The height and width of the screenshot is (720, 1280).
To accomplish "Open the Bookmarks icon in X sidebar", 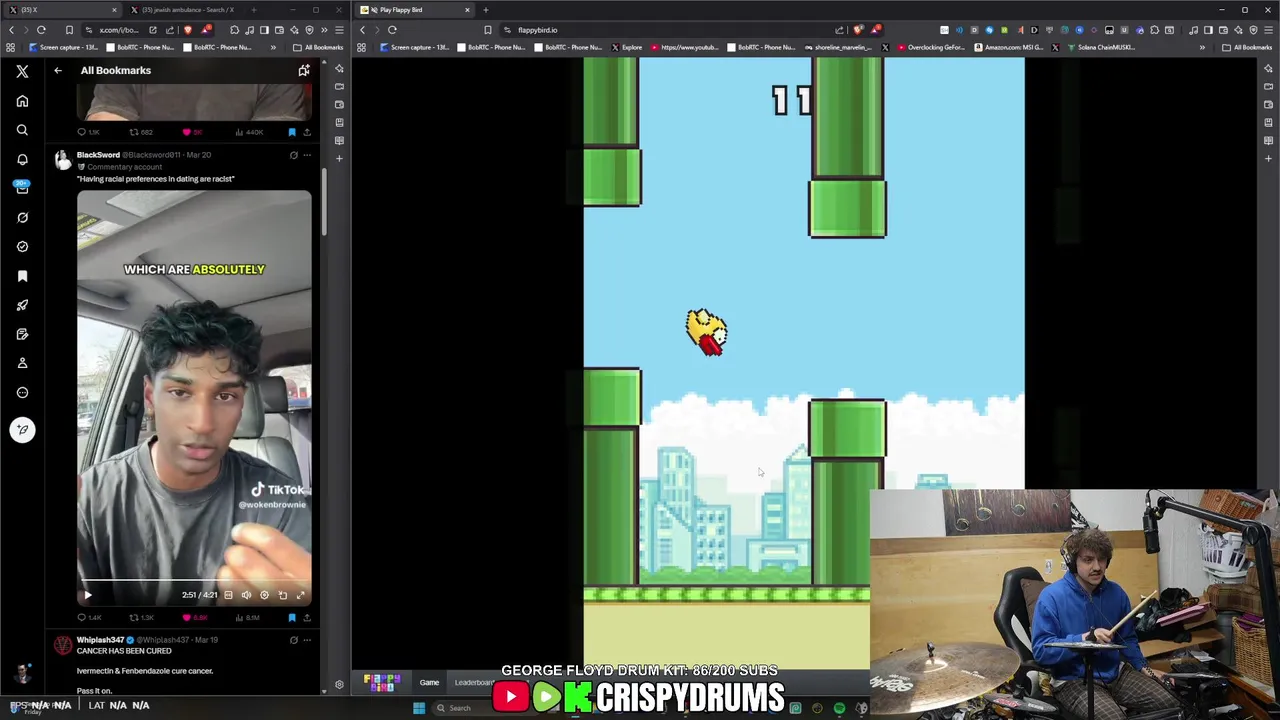I will point(22,276).
